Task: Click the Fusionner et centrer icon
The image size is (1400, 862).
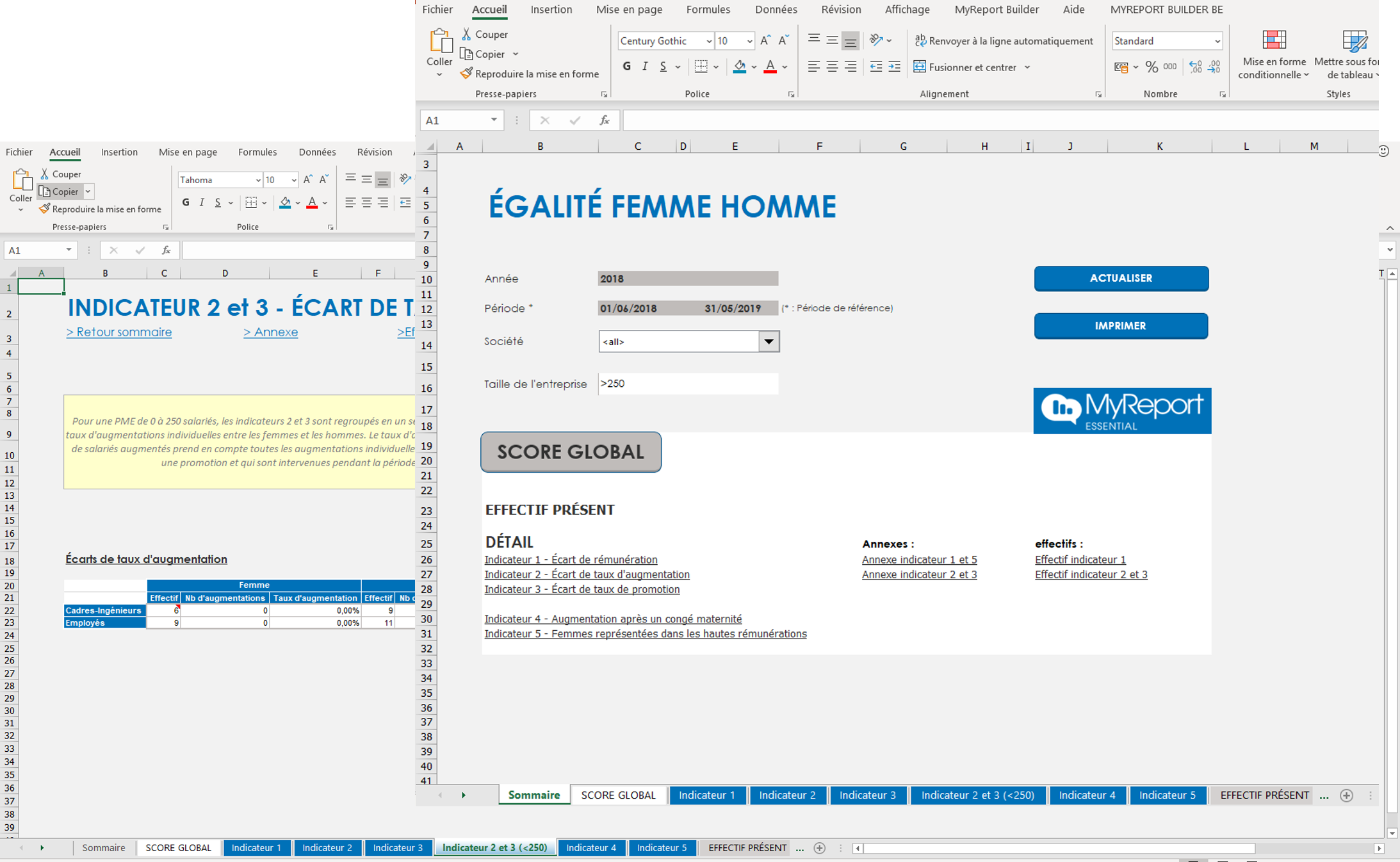Action: (920, 67)
